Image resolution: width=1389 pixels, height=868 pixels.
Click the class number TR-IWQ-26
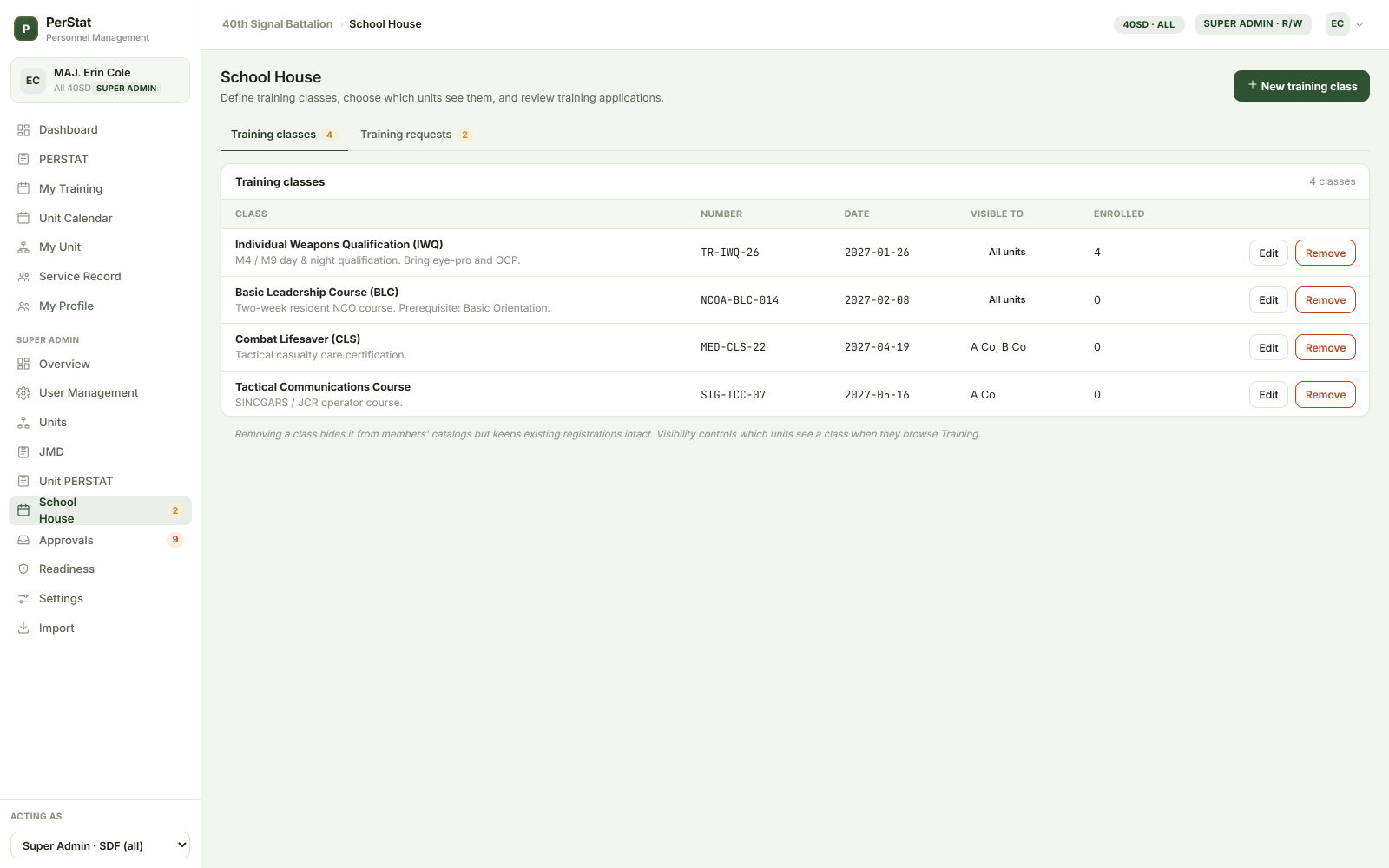[x=730, y=253]
